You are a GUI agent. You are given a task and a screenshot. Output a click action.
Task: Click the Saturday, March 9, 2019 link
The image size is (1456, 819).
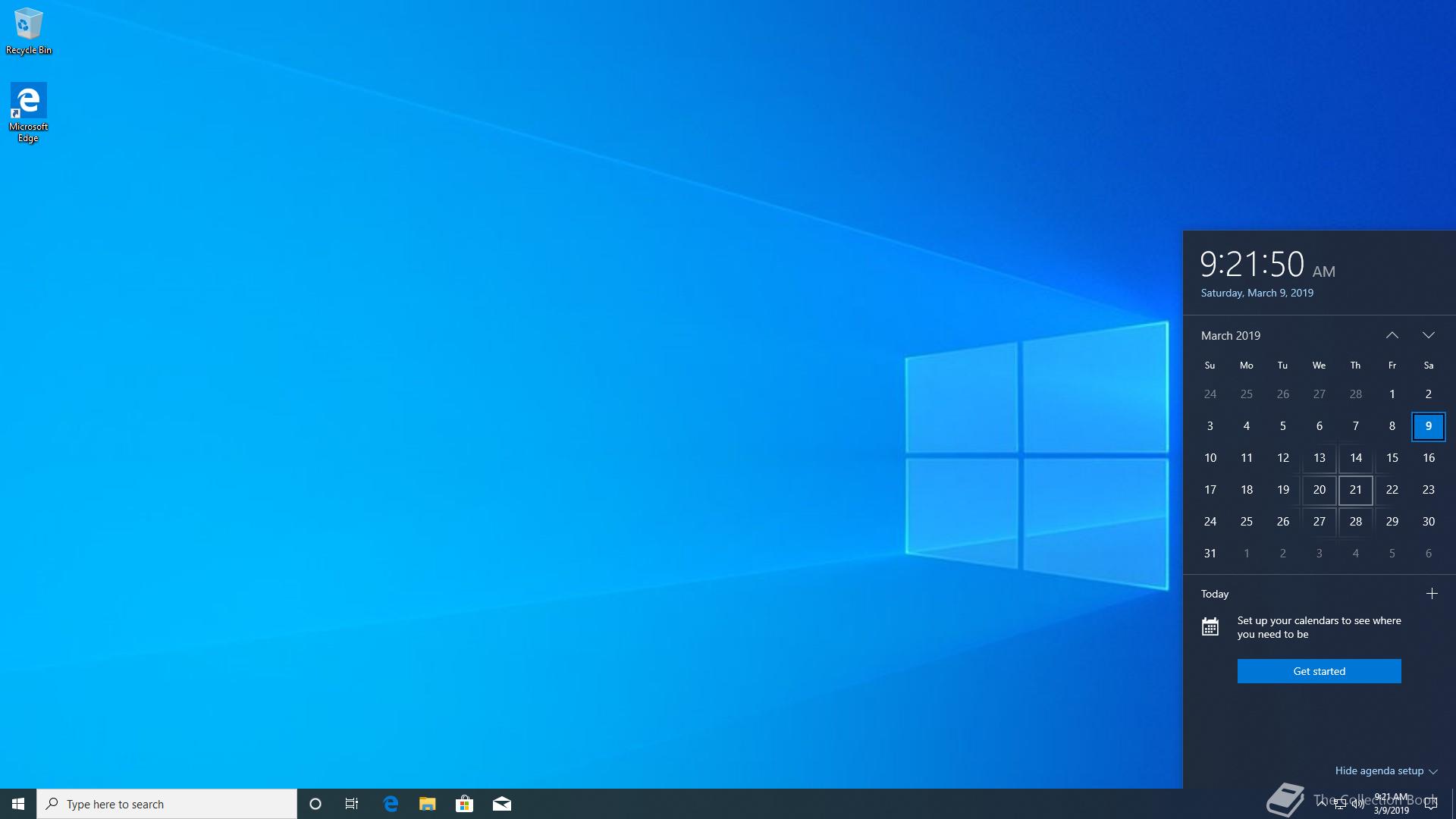tap(1257, 293)
